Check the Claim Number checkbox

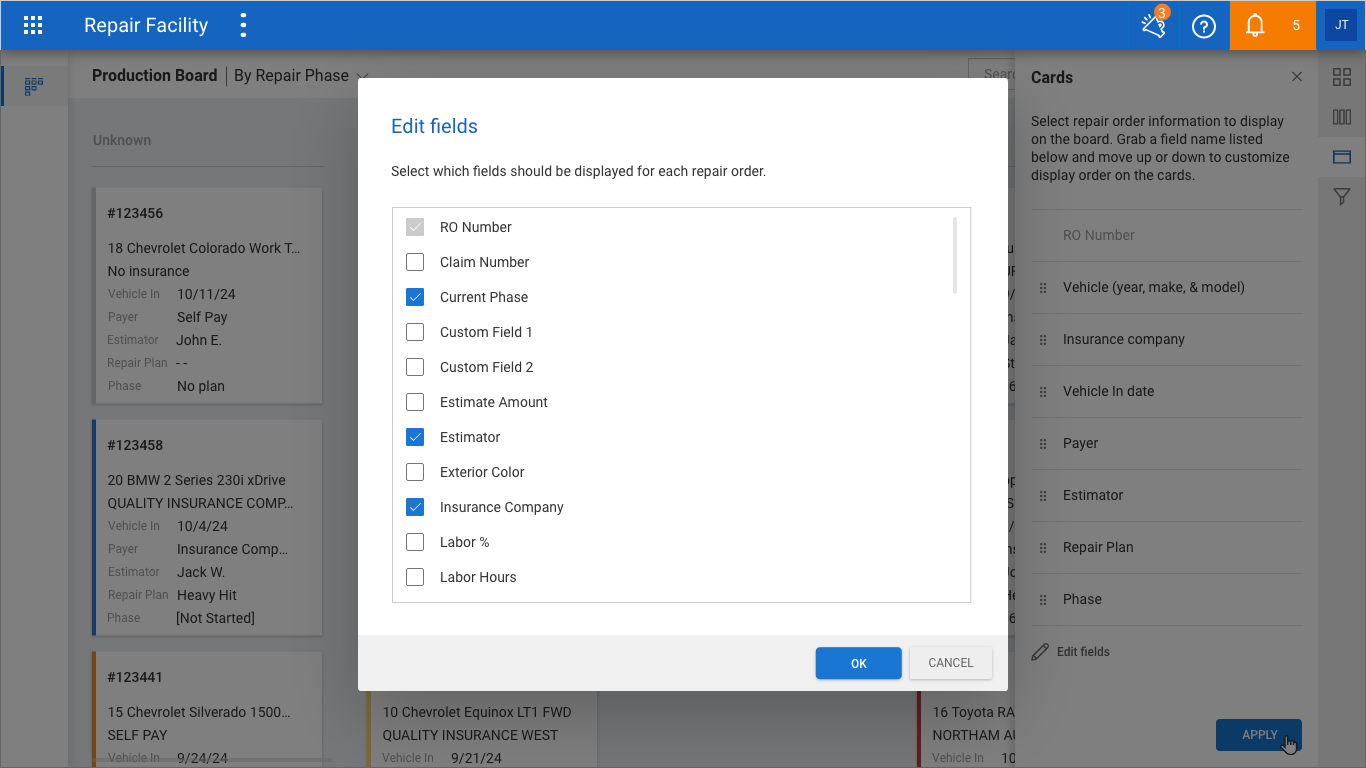415,262
